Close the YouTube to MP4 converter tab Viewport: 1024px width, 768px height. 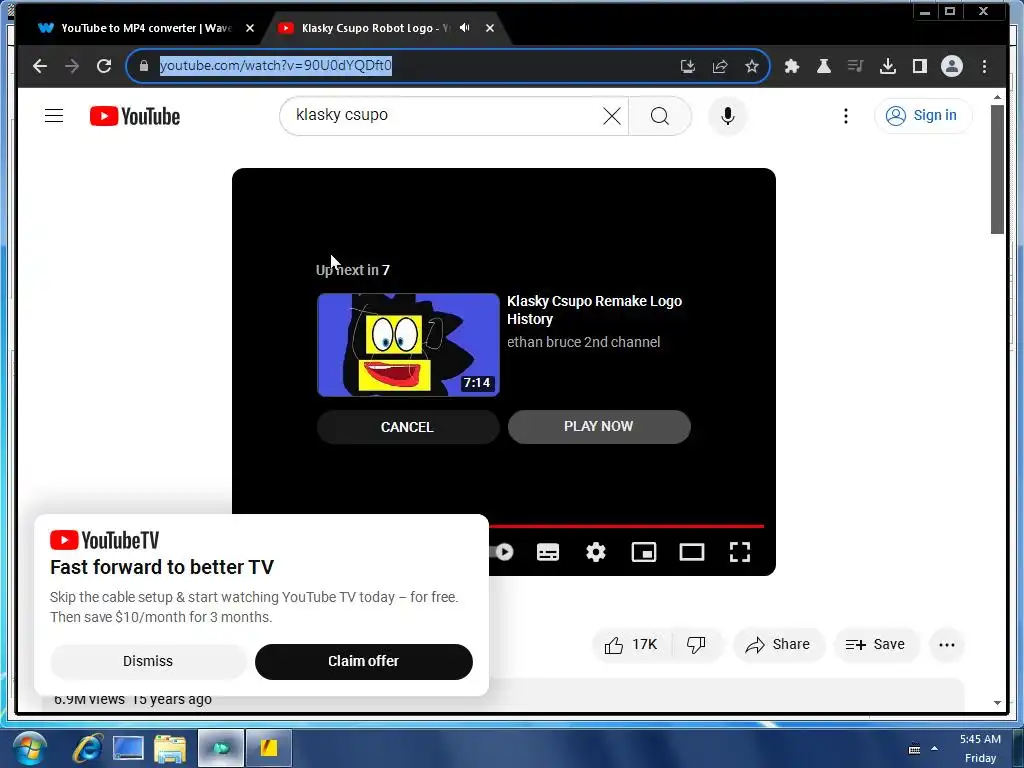[250, 28]
